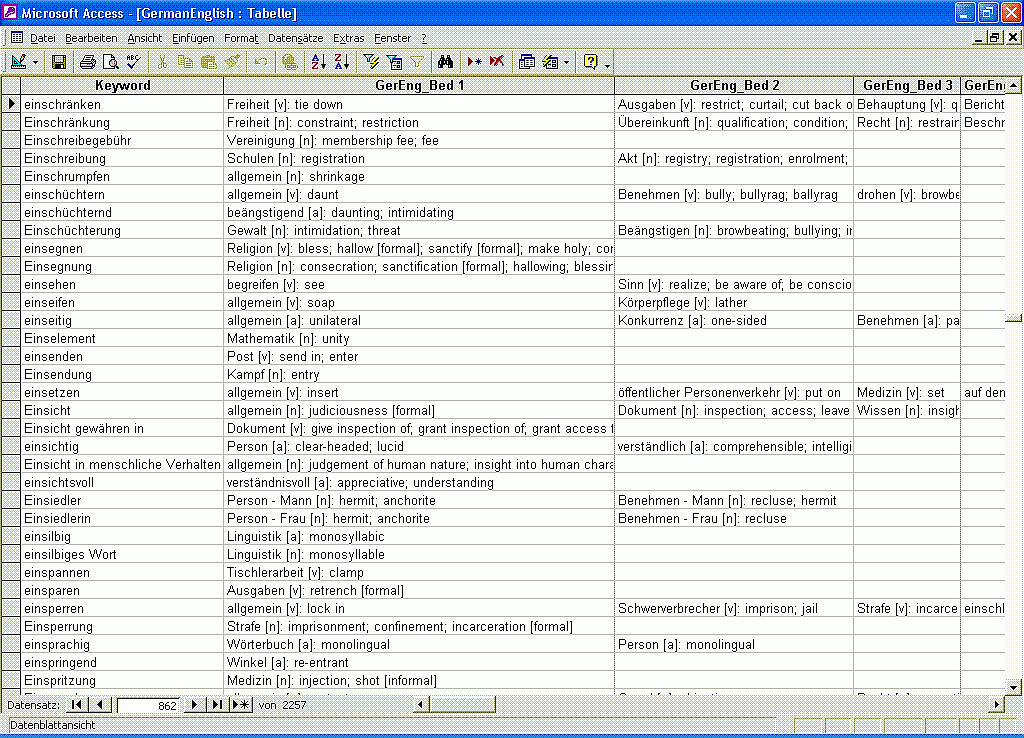Save the table with the floppy disk icon
This screenshot has height=738, width=1024.
click(x=59, y=62)
